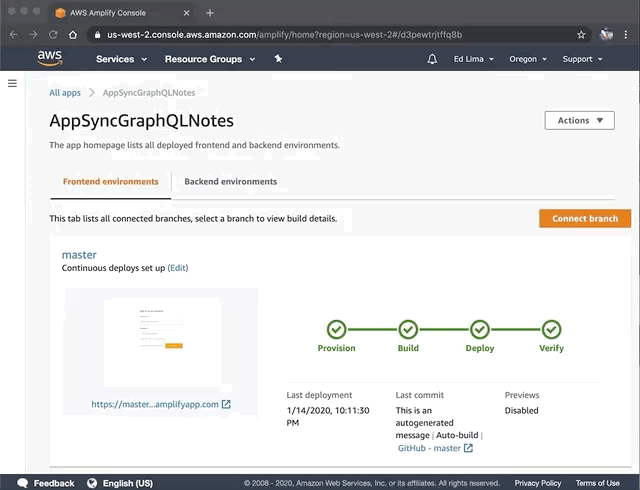Click the Previews Disabled value
Image resolution: width=640 pixels, height=490 pixels.
pos(521,410)
